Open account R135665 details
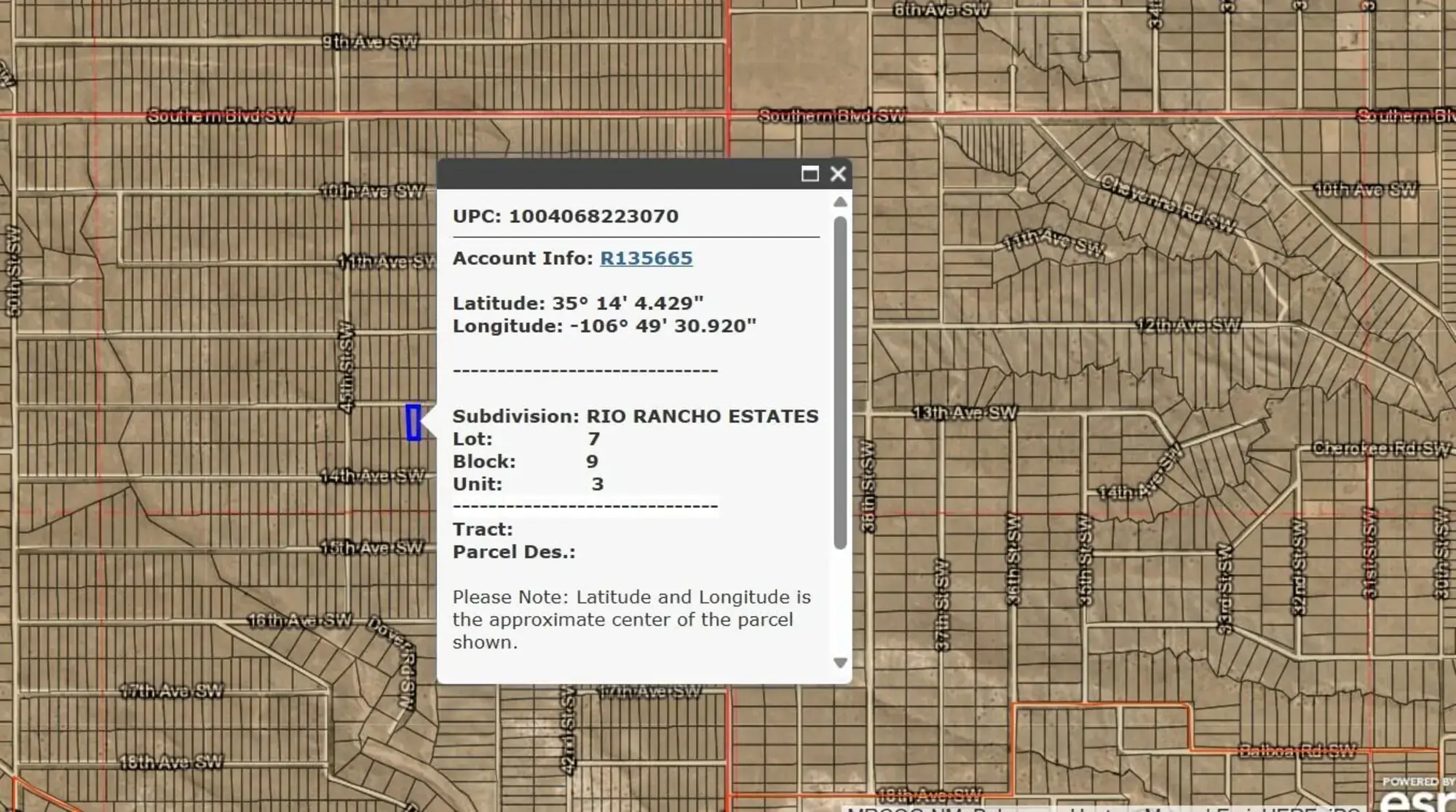The height and width of the screenshot is (812, 1456). [x=646, y=258]
